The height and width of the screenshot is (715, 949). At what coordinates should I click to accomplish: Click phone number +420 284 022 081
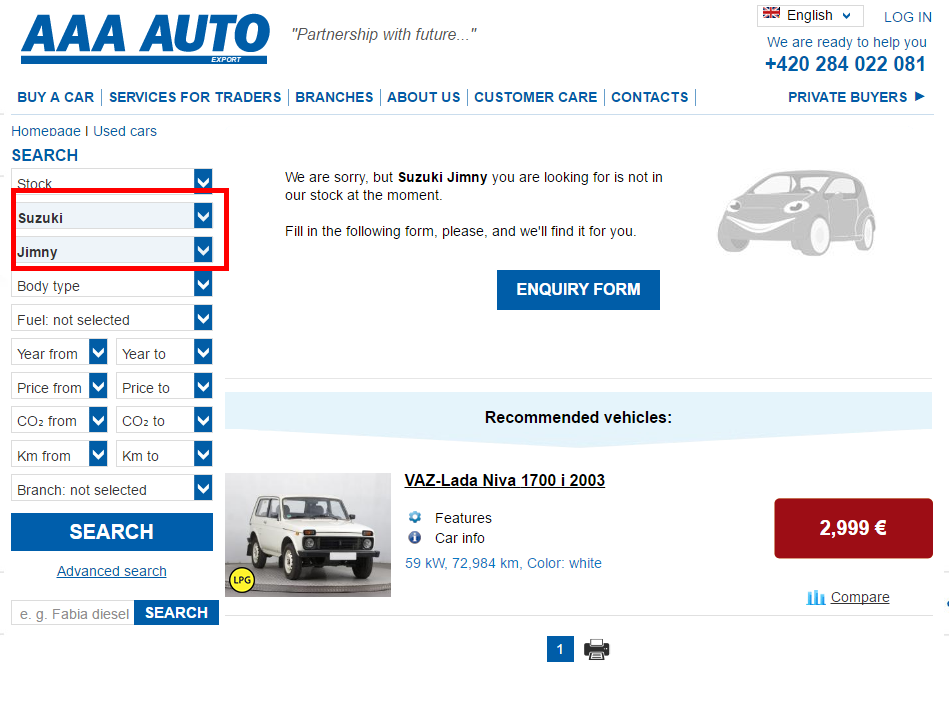845,64
